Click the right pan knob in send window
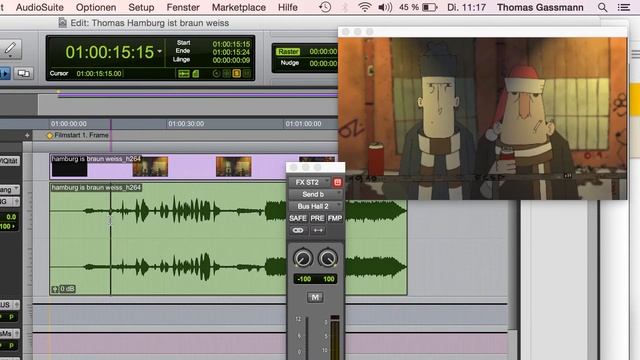640x360 pixels. [328, 258]
